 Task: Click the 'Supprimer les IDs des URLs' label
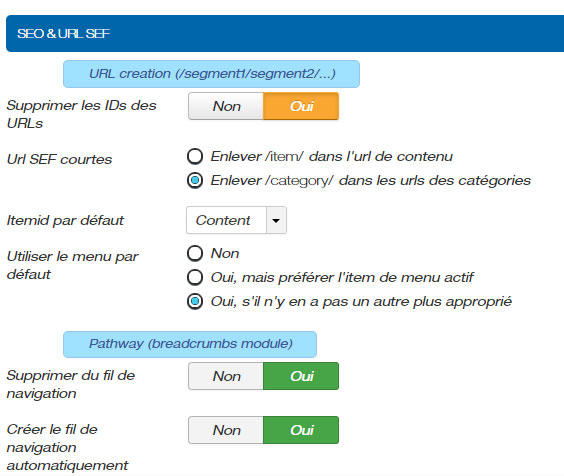coord(81,114)
